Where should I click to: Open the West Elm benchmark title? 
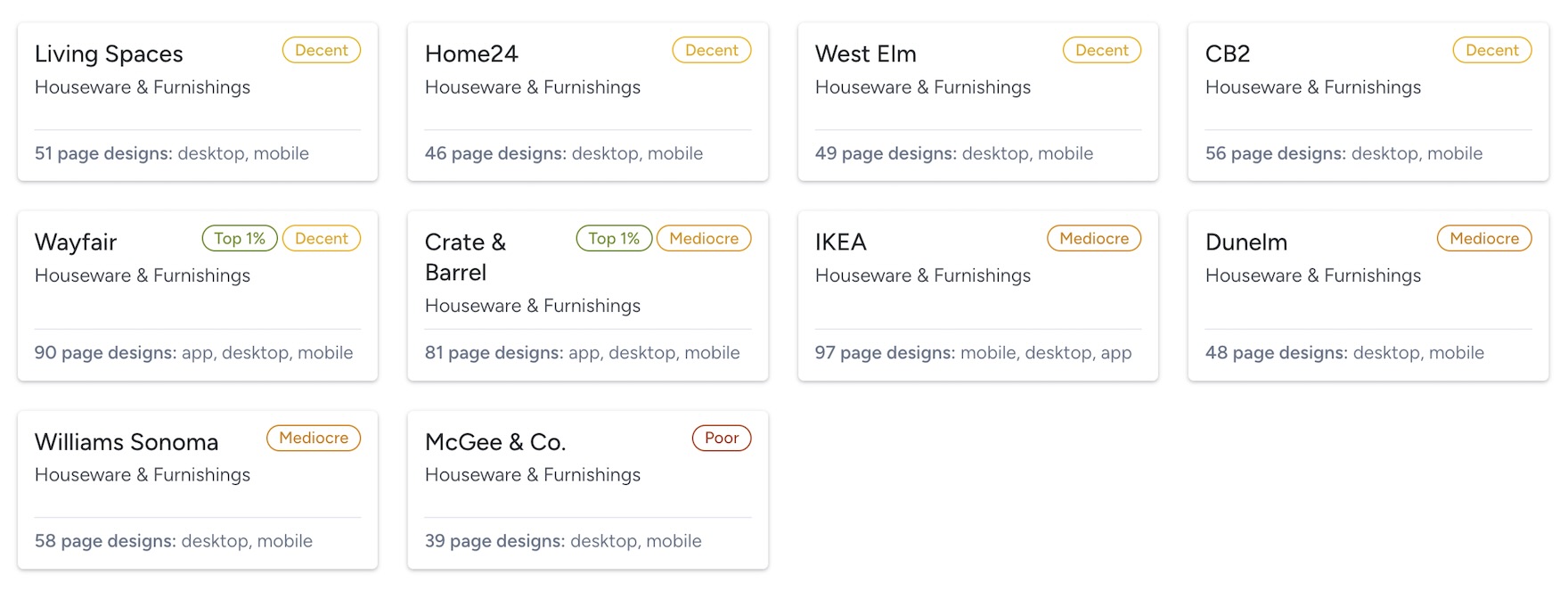[865, 54]
